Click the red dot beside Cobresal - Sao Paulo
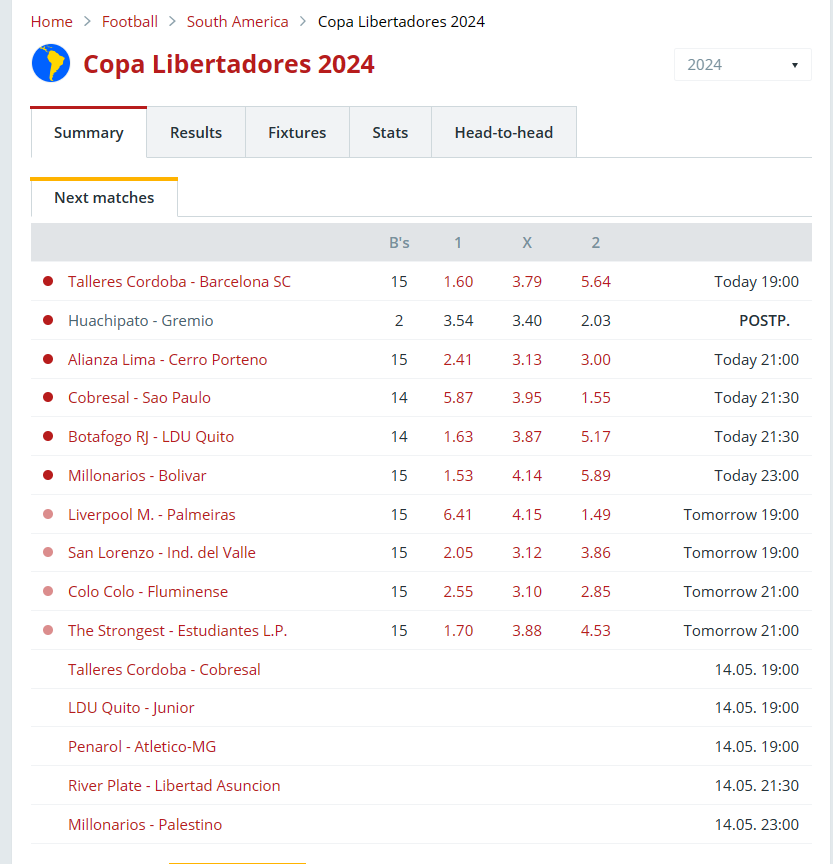 pyautogui.click(x=48, y=397)
